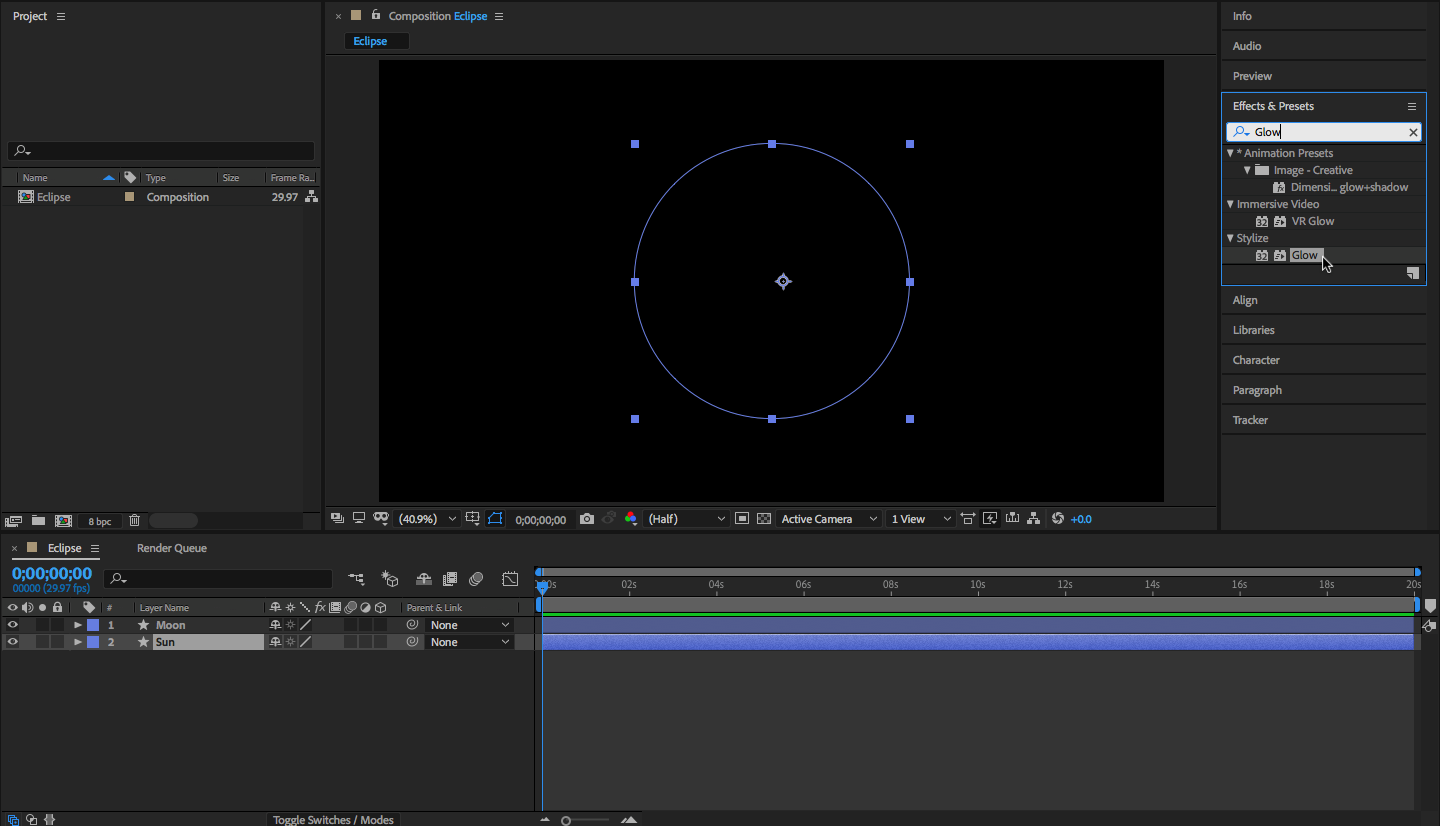The height and width of the screenshot is (826, 1440).
Task: Enable Motion Blur for the timeline
Action: click(x=476, y=579)
